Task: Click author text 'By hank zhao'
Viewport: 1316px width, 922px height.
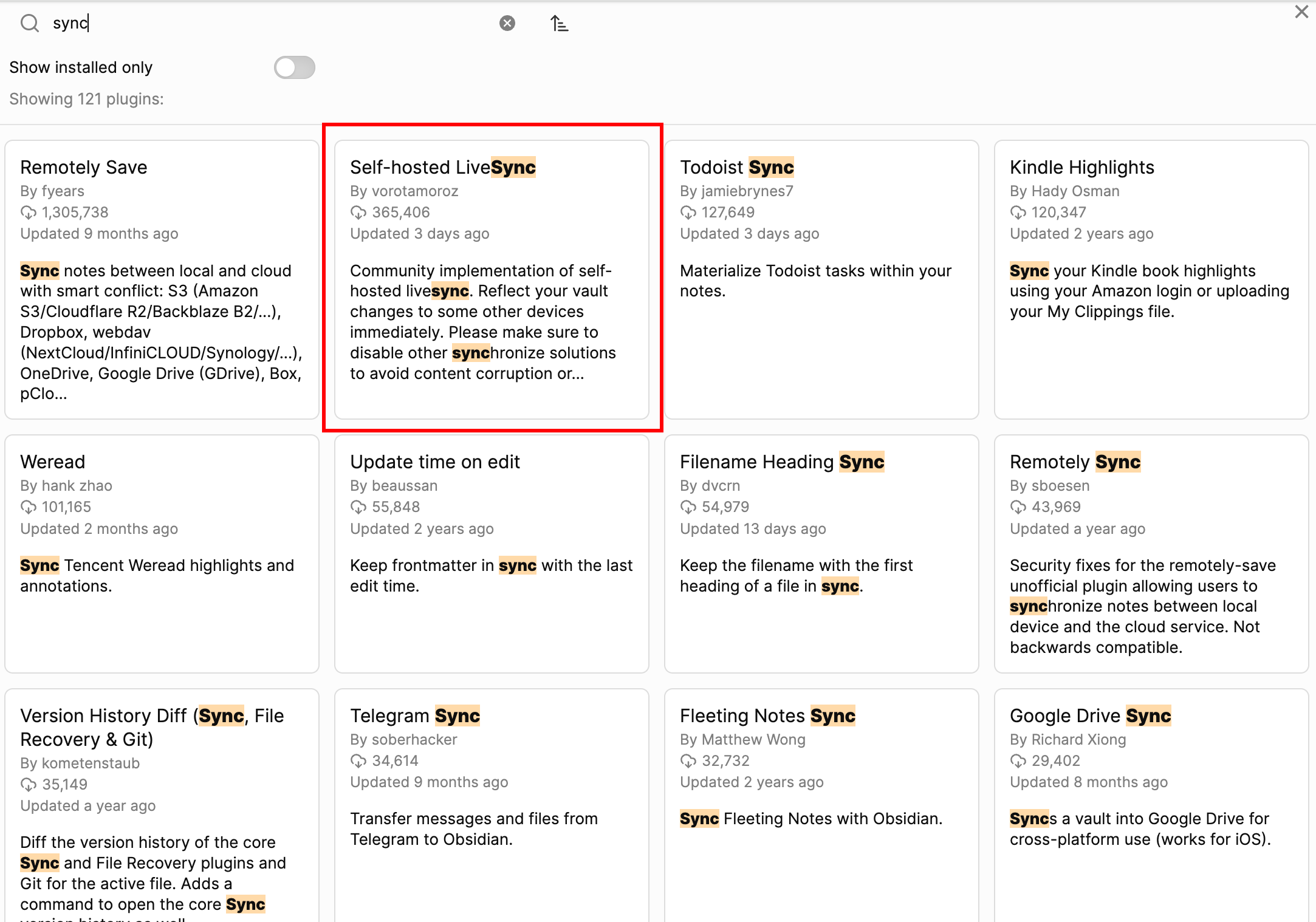Action: [66, 486]
